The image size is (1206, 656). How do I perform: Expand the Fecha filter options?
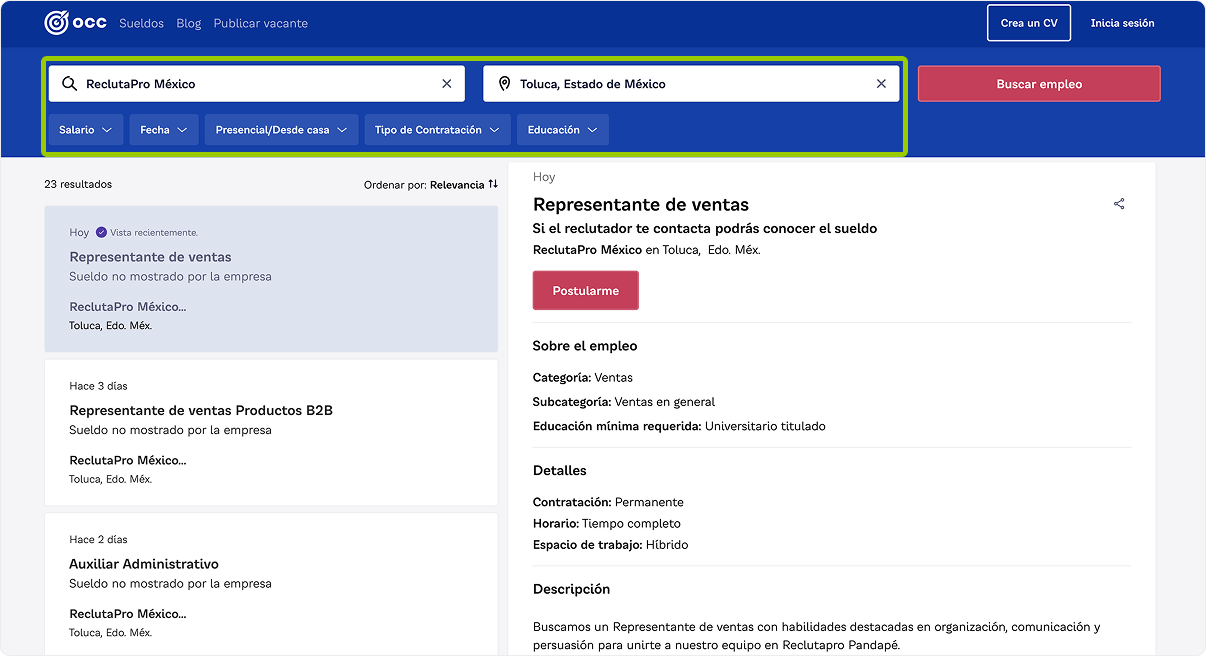coord(163,129)
